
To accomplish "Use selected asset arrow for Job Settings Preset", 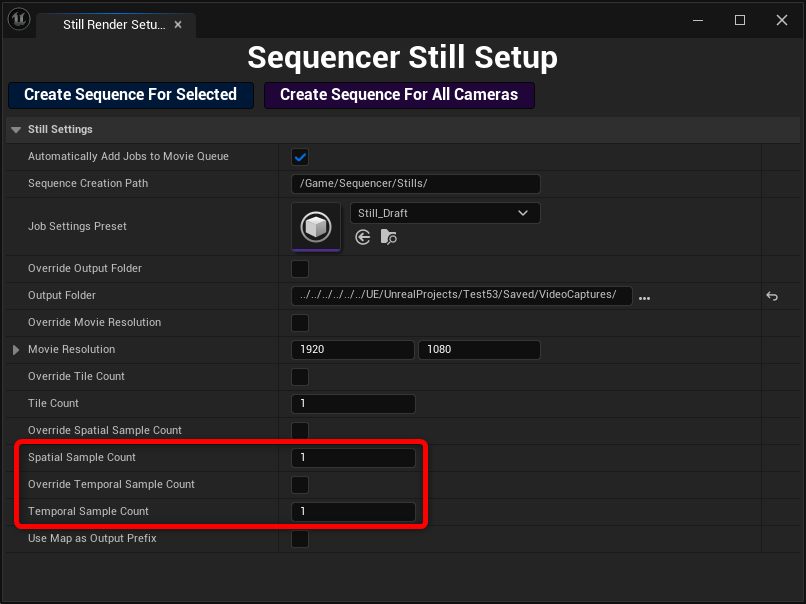I will [x=362, y=237].
